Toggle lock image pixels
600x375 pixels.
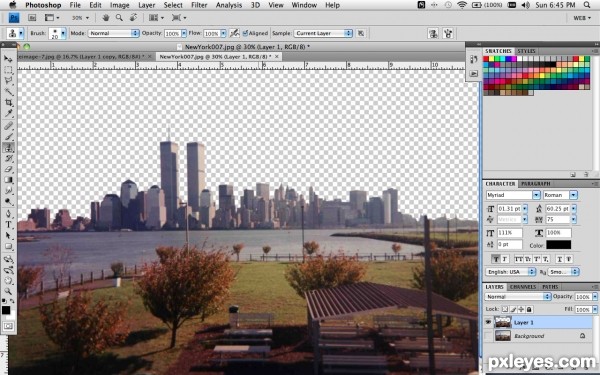pos(513,309)
